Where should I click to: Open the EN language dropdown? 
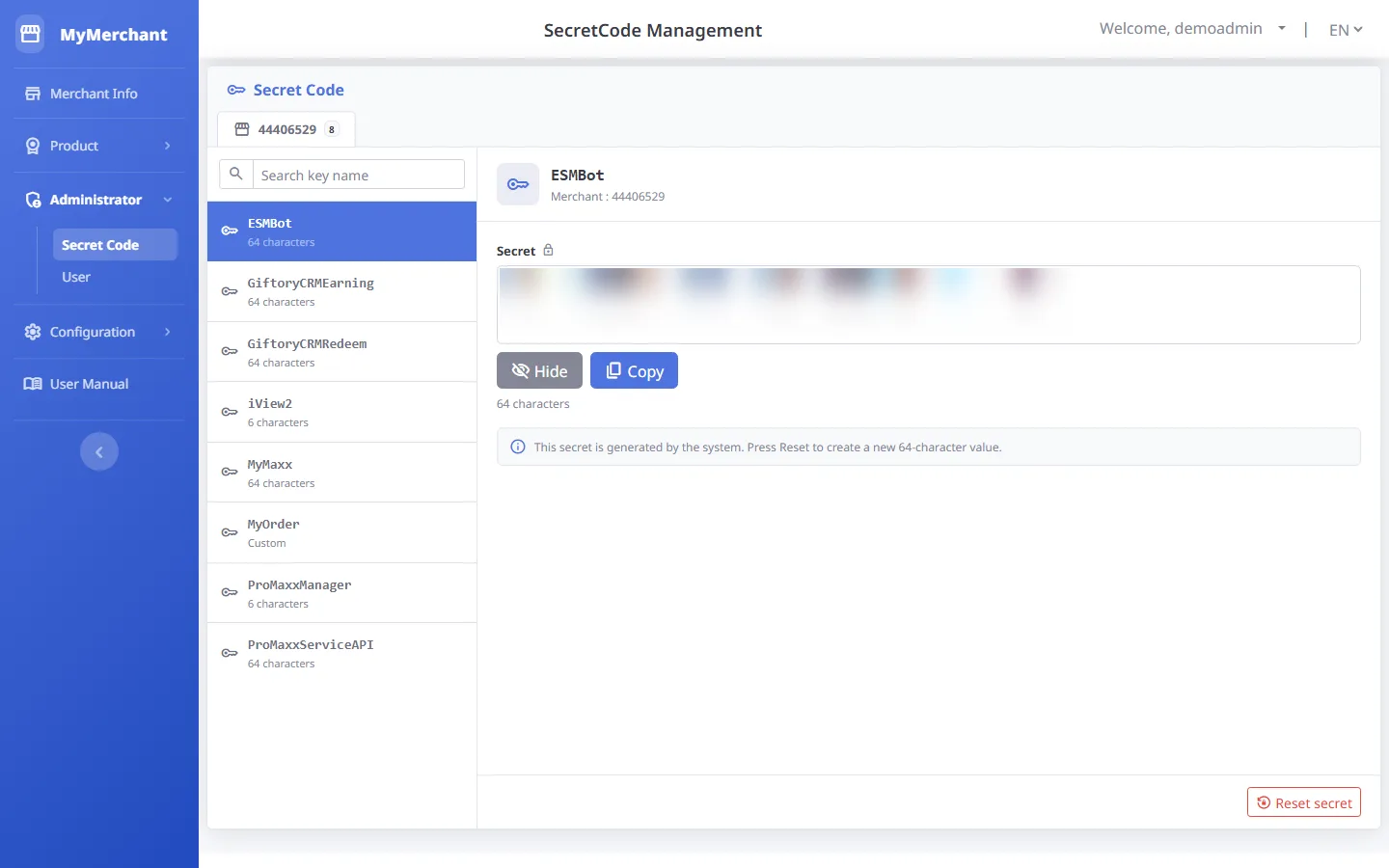pyautogui.click(x=1346, y=30)
